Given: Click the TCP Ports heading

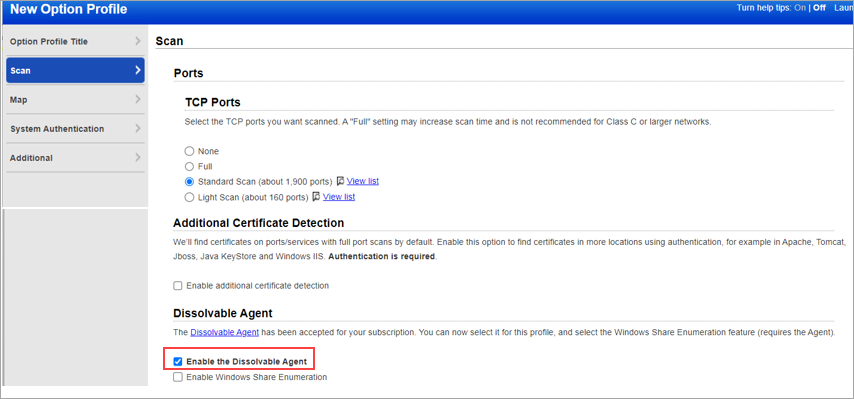Looking at the screenshot, I should coord(213,102).
